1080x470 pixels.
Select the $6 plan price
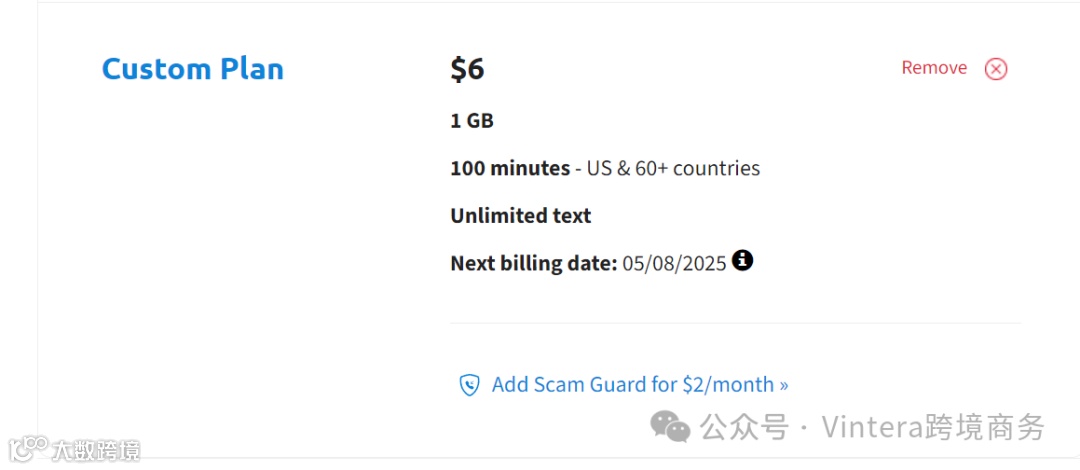(x=467, y=69)
